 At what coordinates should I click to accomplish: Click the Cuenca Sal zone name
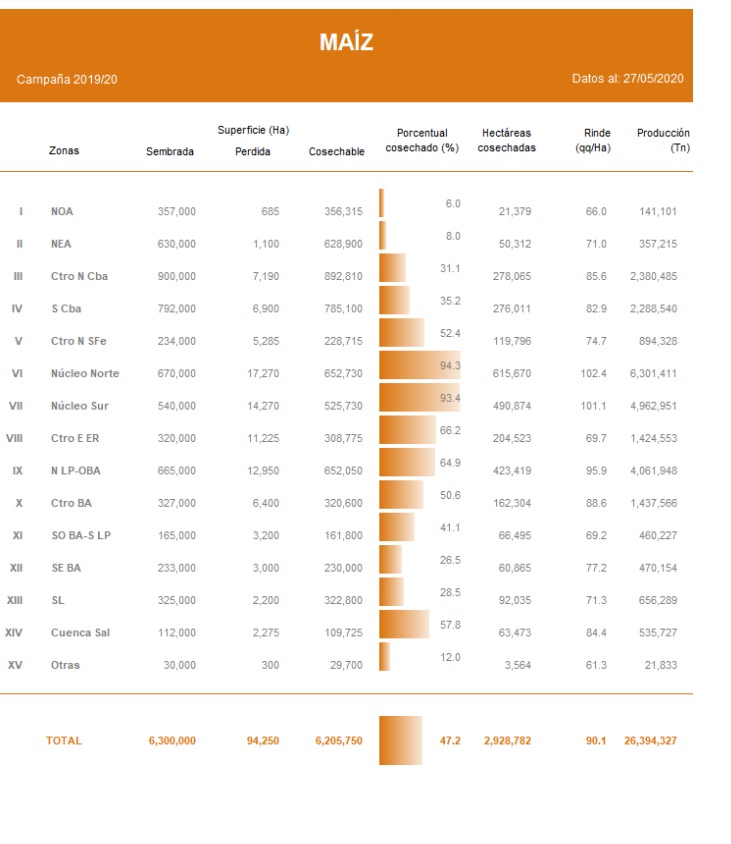click(x=81, y=633)
